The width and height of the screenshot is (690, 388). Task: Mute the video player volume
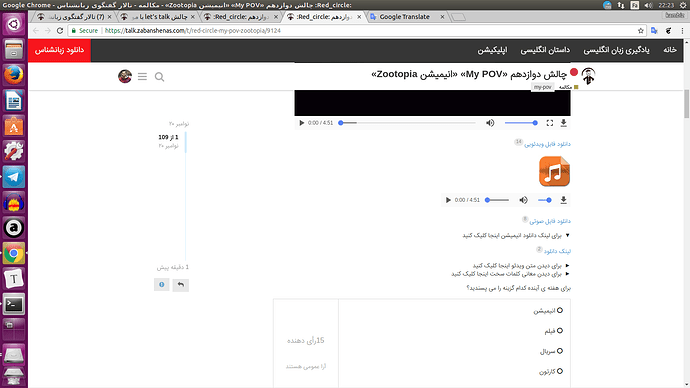pos(490,123)
